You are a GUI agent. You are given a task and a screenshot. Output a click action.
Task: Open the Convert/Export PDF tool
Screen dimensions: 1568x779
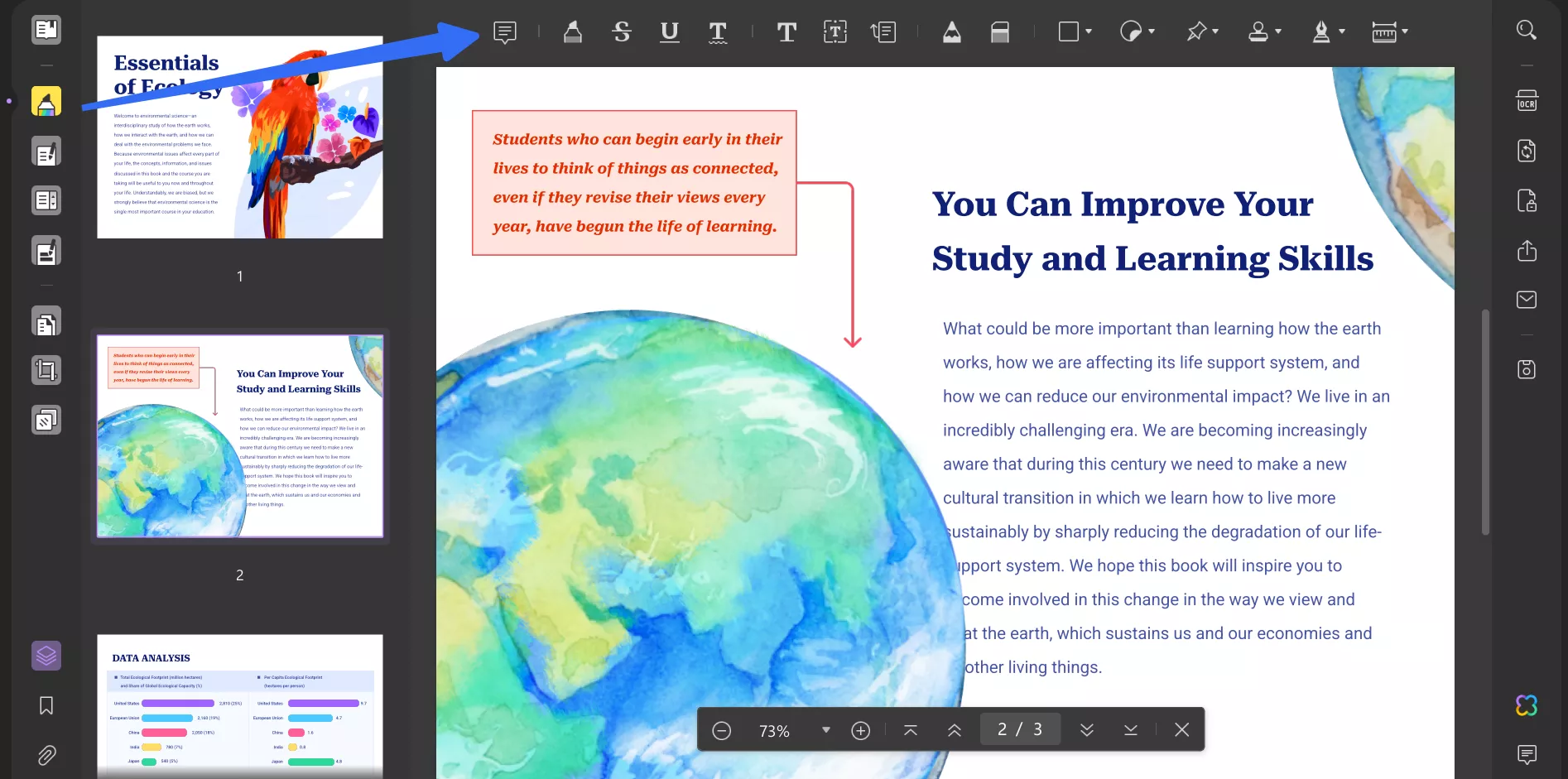[1527, 151]
